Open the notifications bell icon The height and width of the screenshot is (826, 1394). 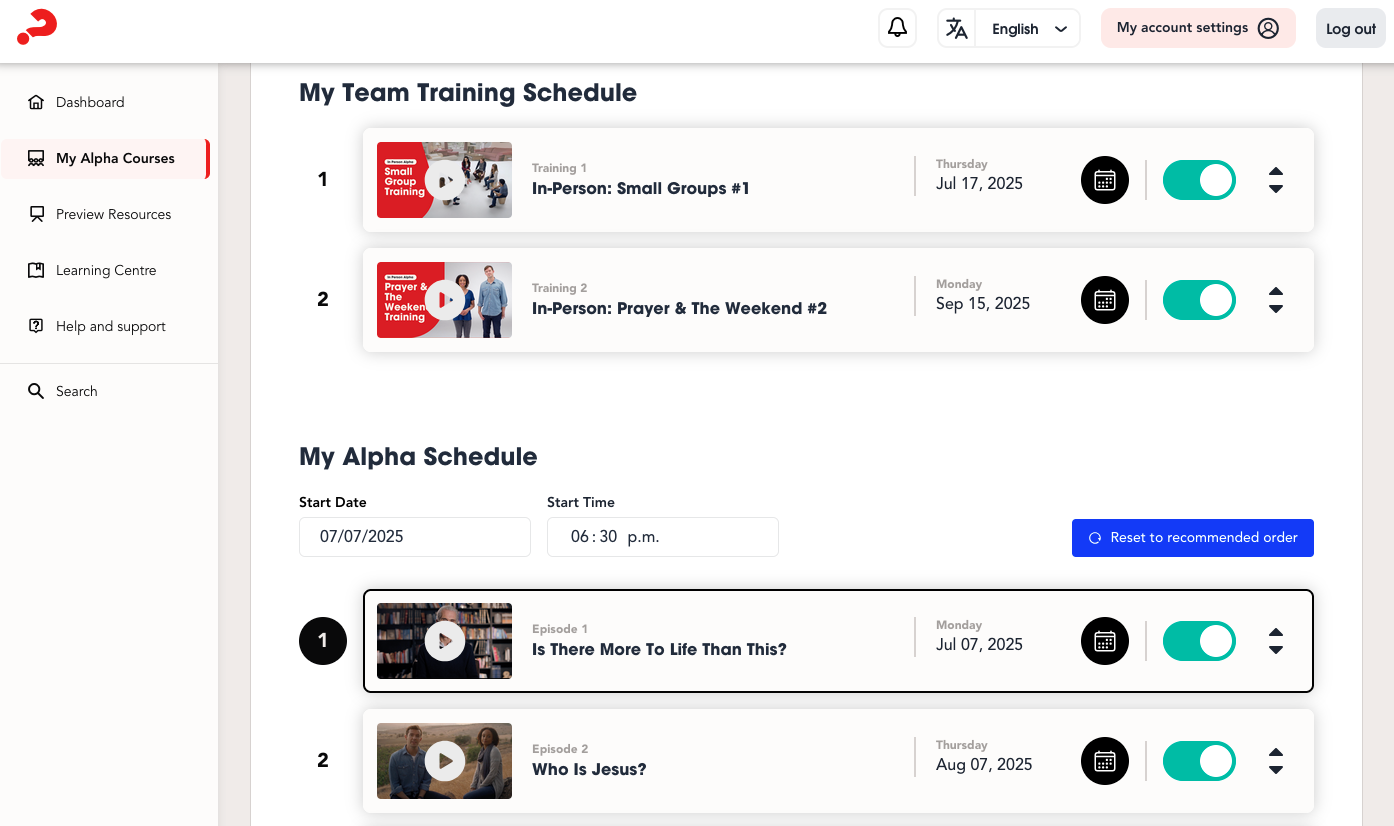click(x=897, y=27)
